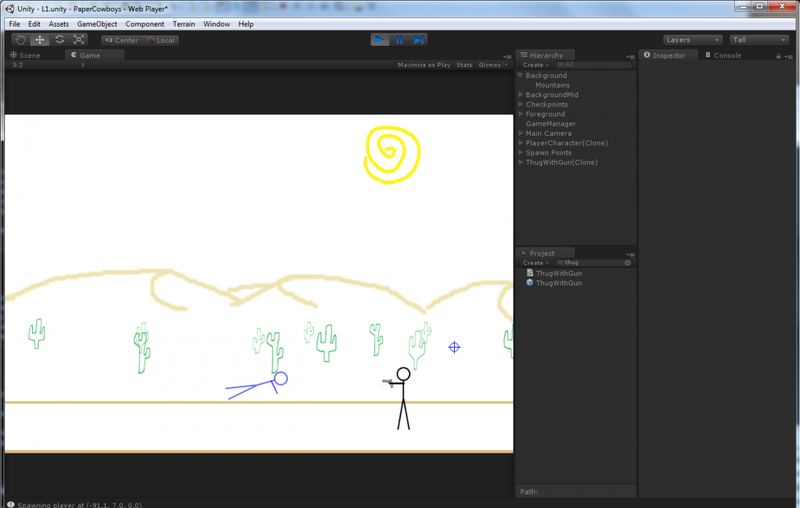Screen dimensions: 800x508
Task: Expand the ThugWithGun(Clone) item
Action: [521, 163]
